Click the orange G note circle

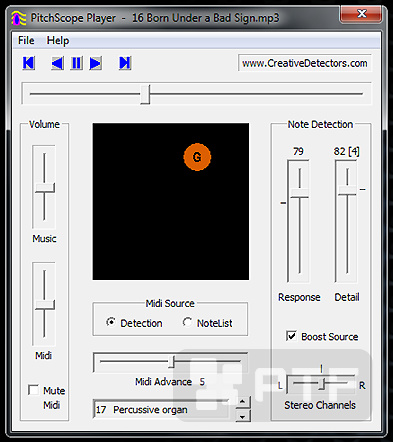pos(197,157)
